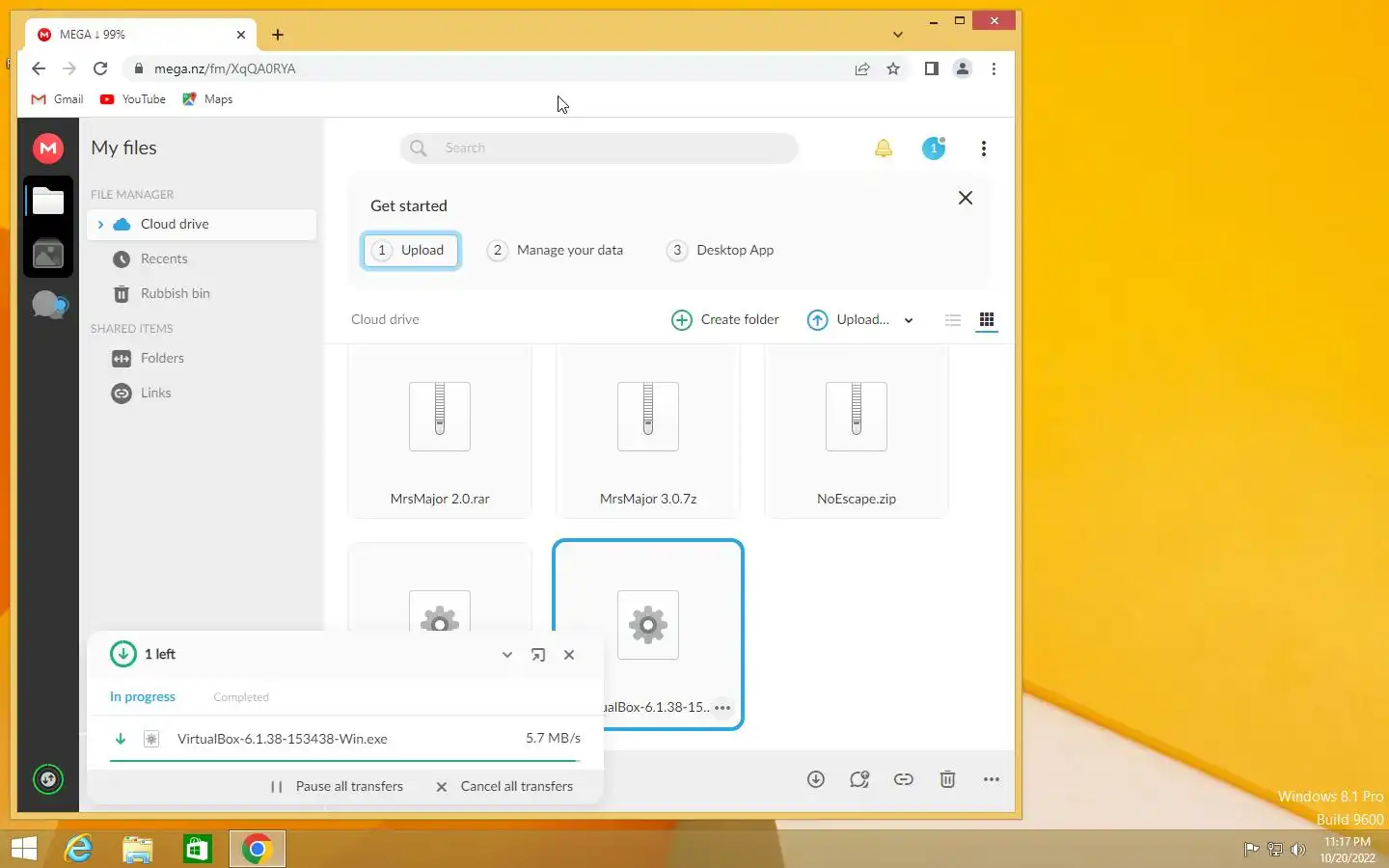Close the Get started banner

click(x=966, y=198)
